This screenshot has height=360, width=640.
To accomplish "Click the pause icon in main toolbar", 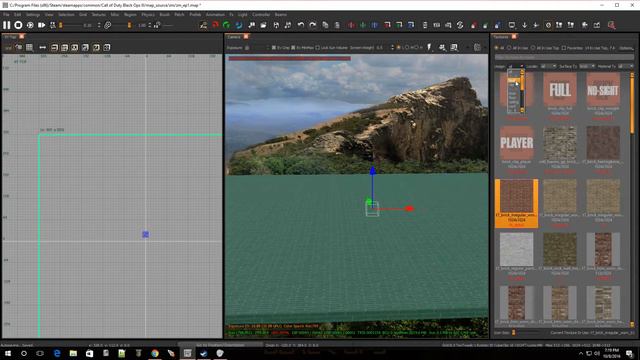I will coord(7,25).
